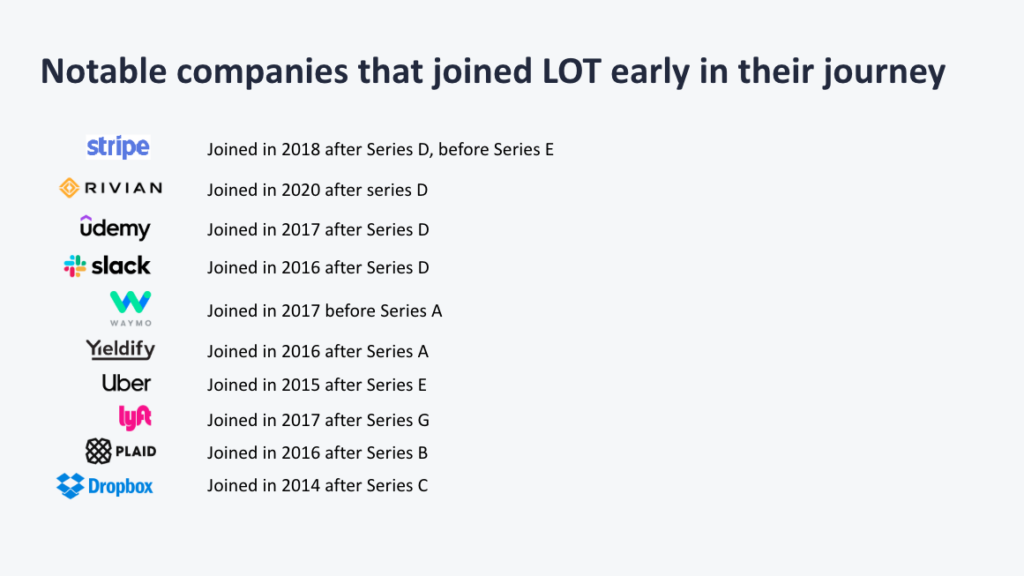Click the slide title heading text
Image resolution: width=1024 pixels, height=576 pixels.
coord(492,72)
